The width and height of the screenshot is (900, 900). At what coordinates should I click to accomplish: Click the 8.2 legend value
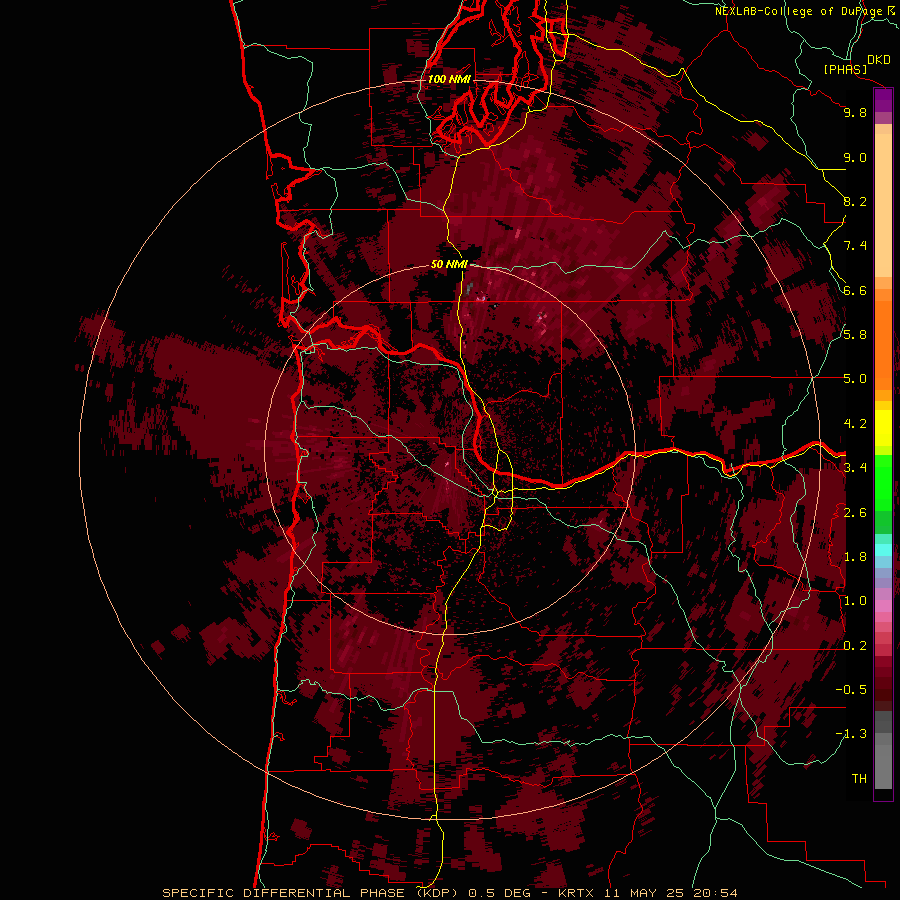855,201
